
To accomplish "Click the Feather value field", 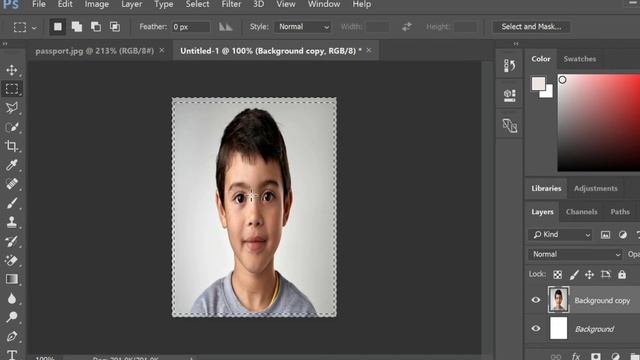I will (190, 27).
